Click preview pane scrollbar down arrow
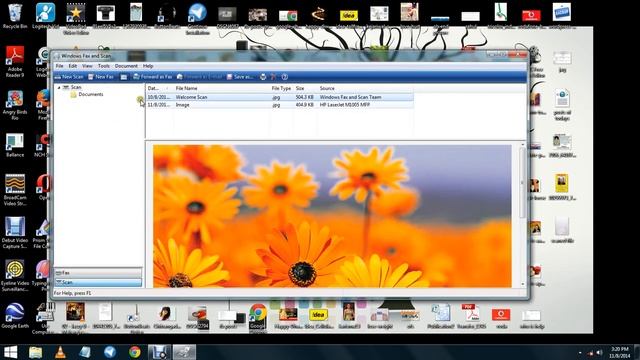 click(x=522, y=284)
